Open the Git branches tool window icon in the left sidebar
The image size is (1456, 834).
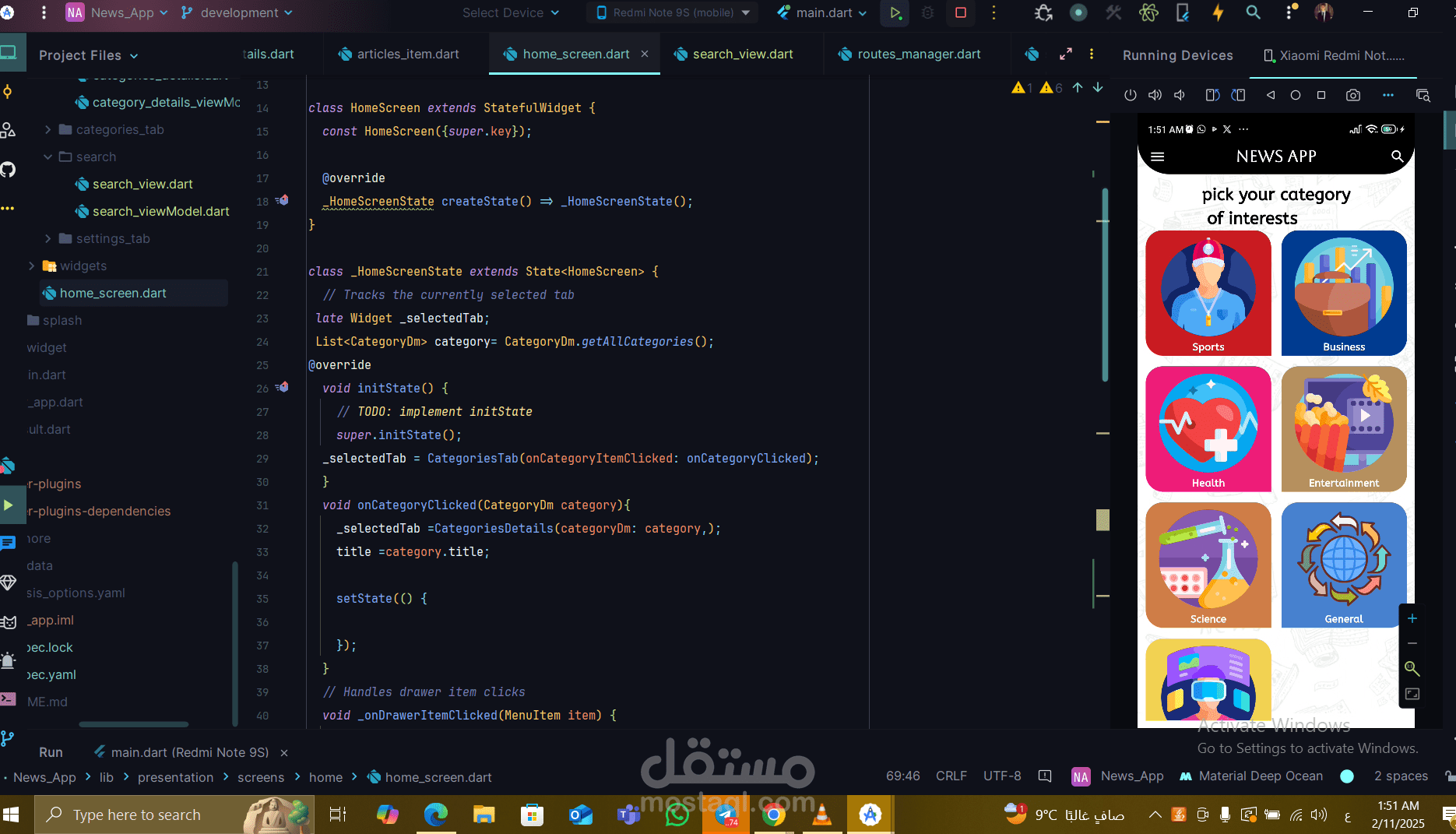(8, 737)
